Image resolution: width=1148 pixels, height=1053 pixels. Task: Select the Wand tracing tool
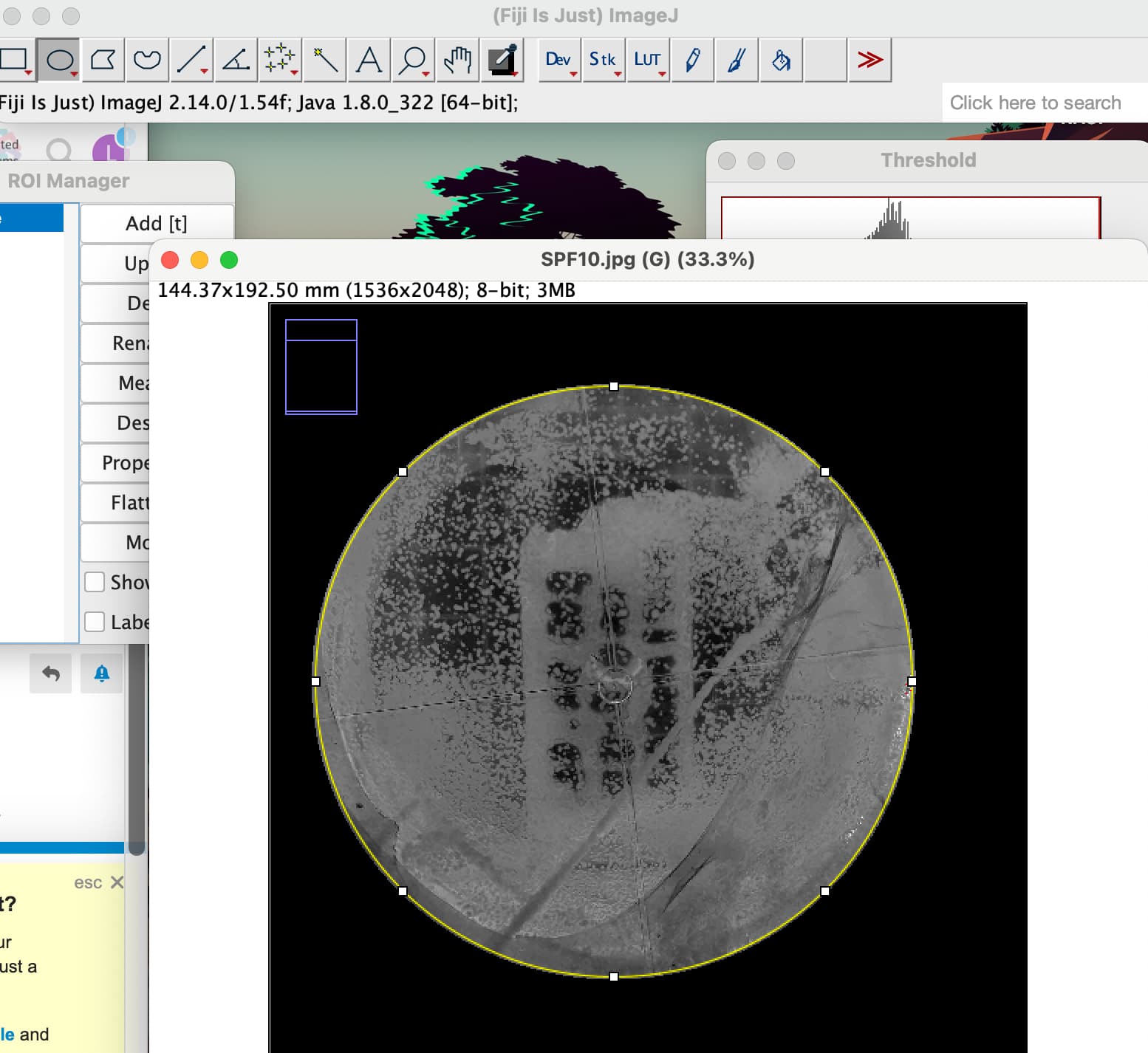[x=324, y=59]
